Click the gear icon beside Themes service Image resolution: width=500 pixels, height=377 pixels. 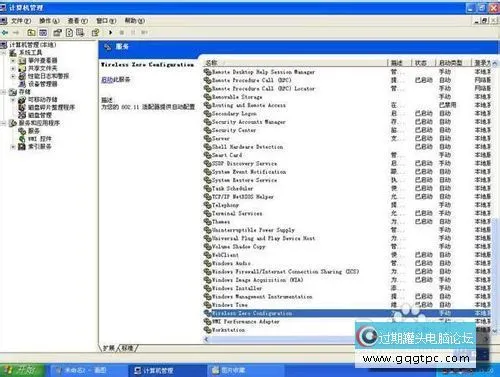click(x=207, y=222)
